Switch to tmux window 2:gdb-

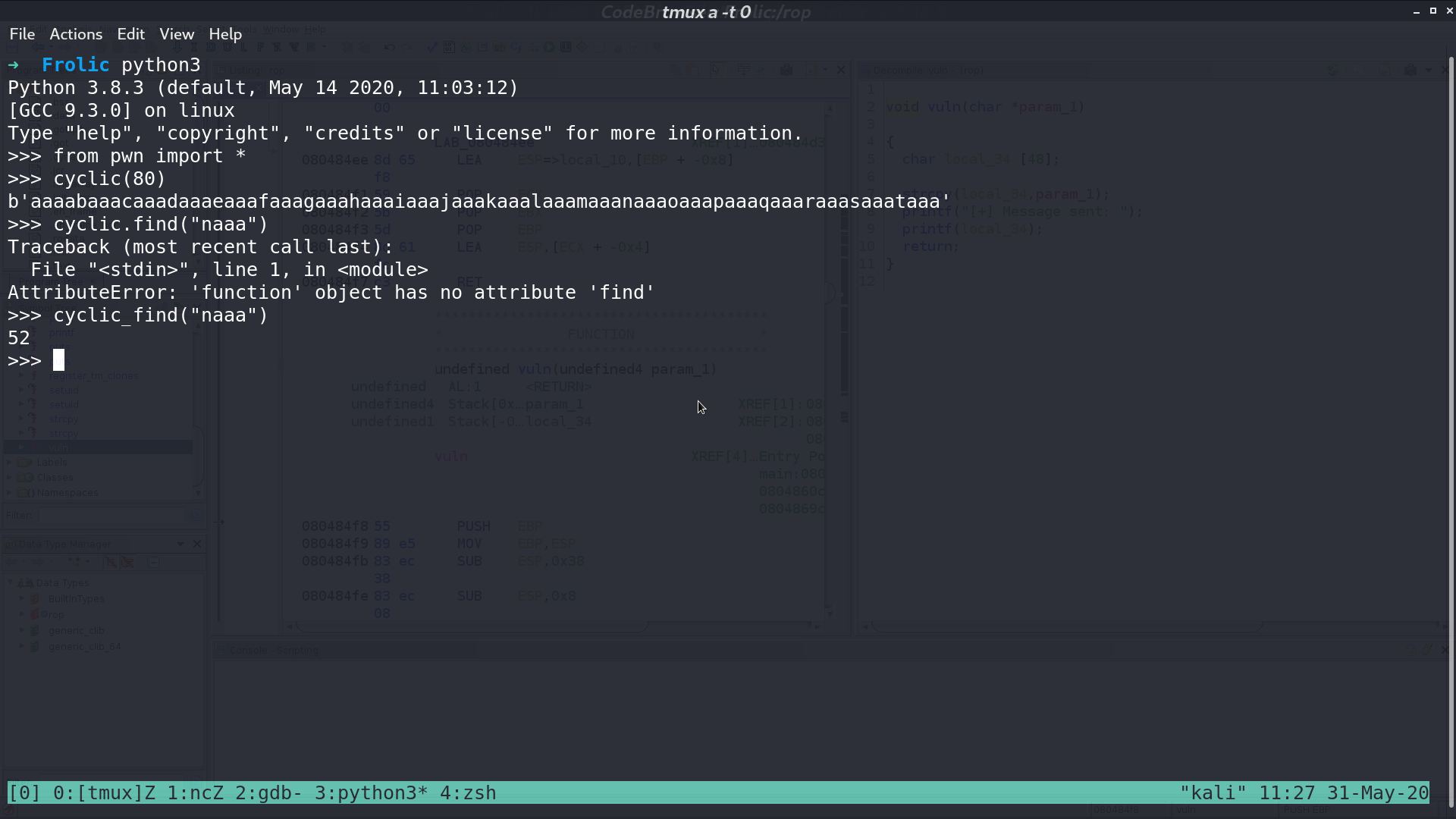(269, 793)
